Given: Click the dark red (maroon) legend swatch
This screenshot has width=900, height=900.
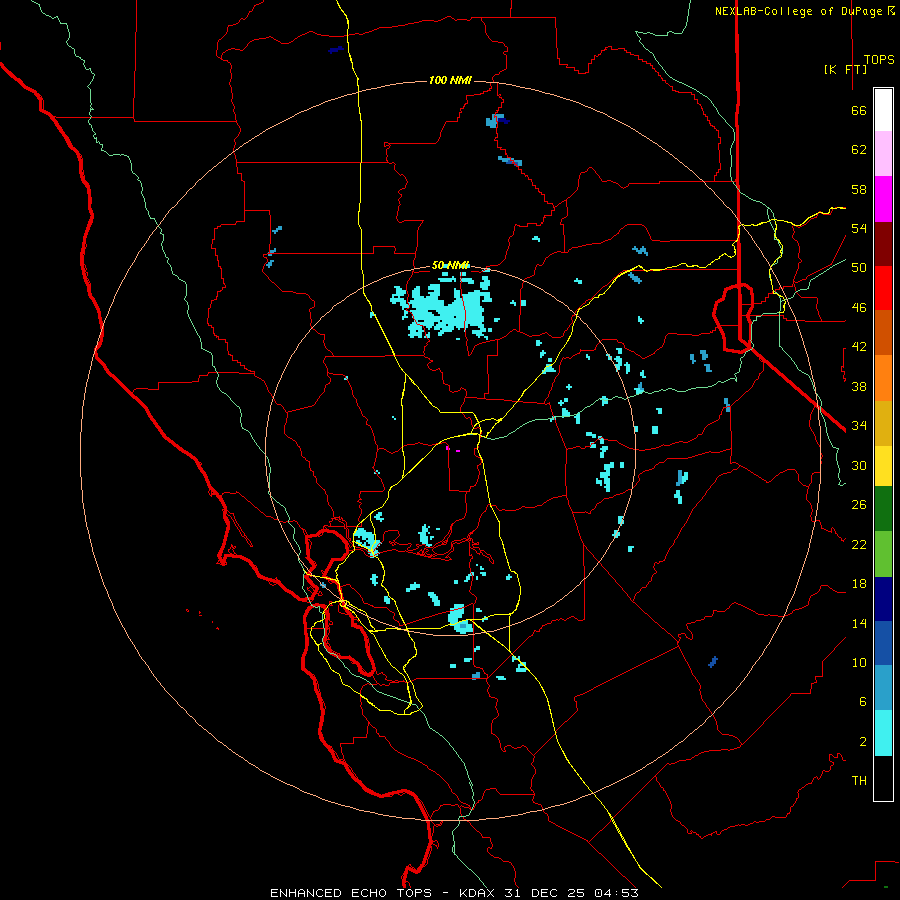Looking at the screenshot, I should pos(883,244).
